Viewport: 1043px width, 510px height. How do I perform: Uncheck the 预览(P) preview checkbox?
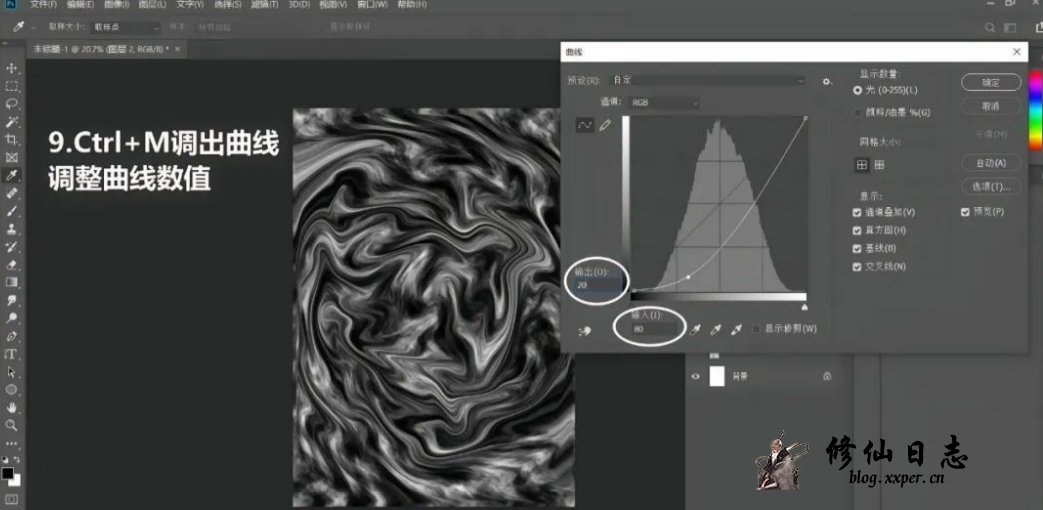pos(966,212)
